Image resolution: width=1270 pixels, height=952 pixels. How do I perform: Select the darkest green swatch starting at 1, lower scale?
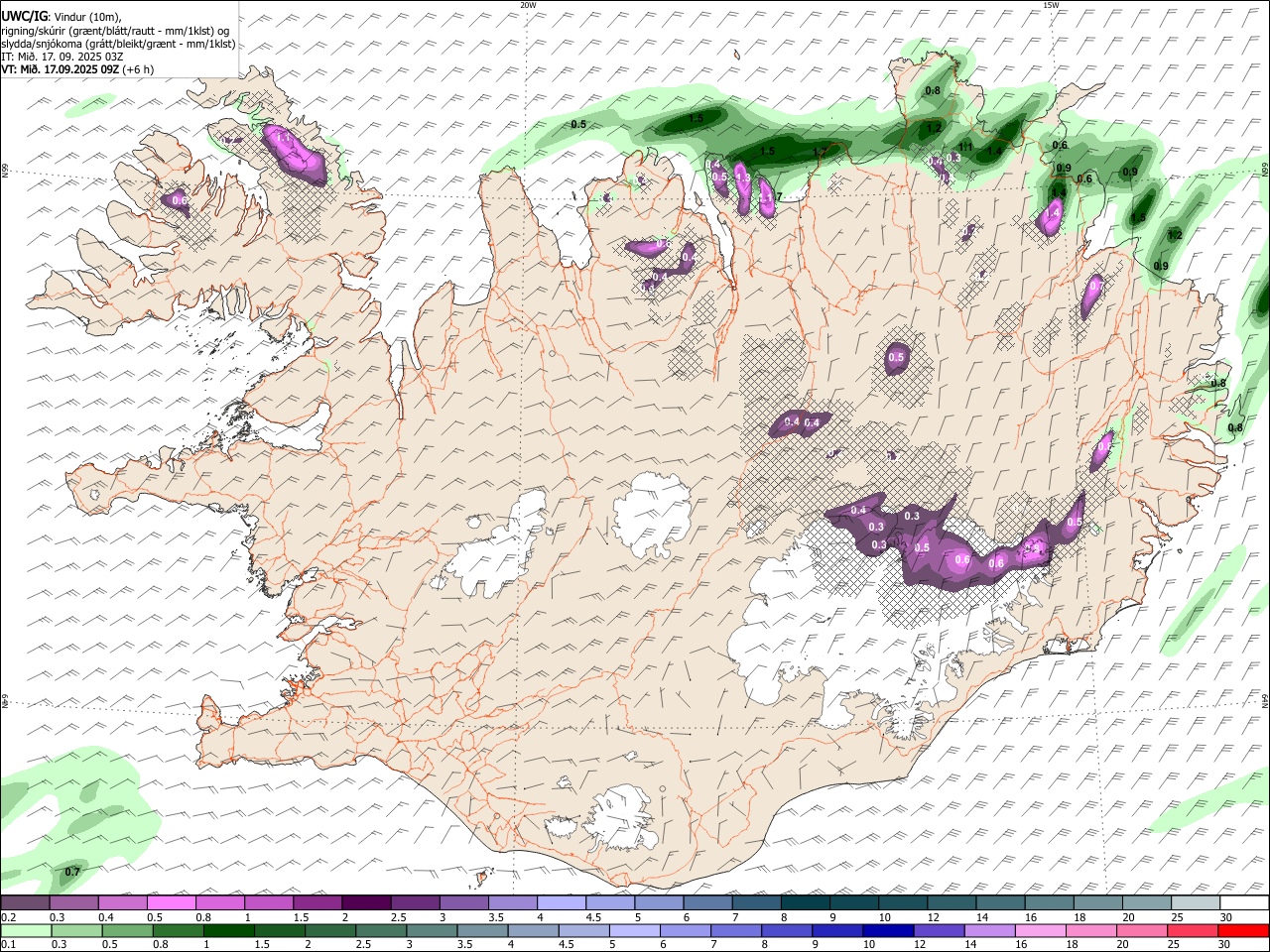tap(228, 931)
